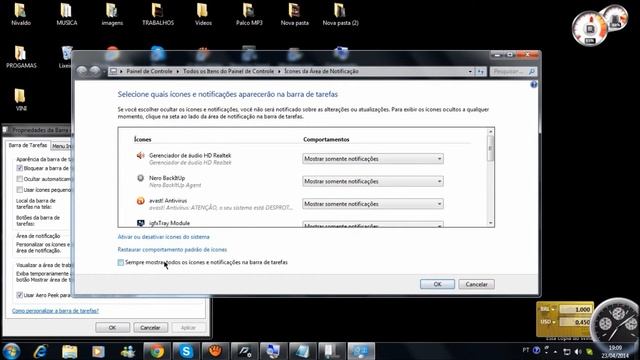Click the PT language indicator in taskbar

pyautogui.click(x=526, y=350)
